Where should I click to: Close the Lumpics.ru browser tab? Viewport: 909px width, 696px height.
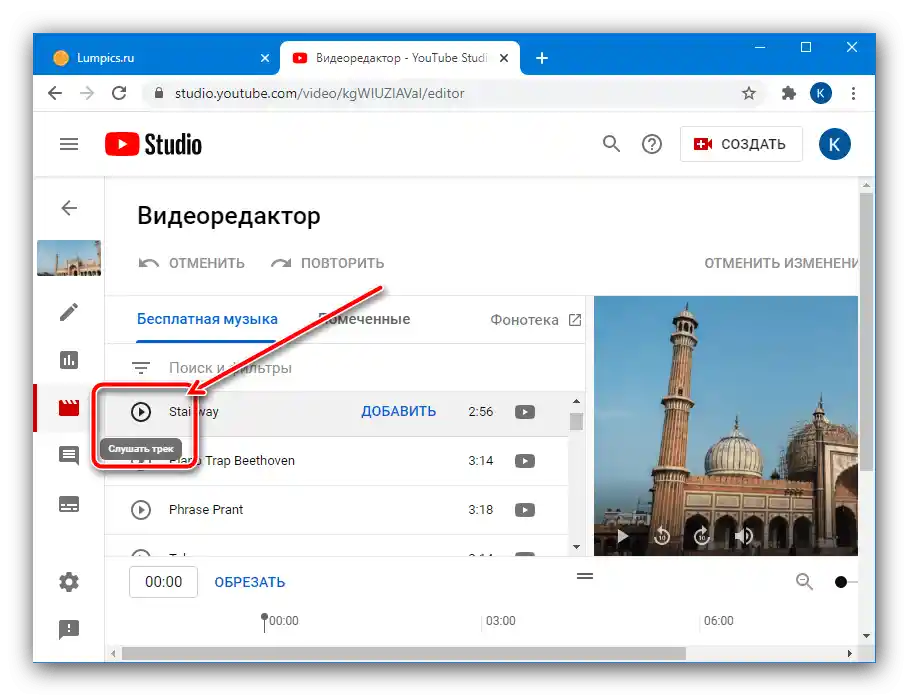click(x=265, y=58)
